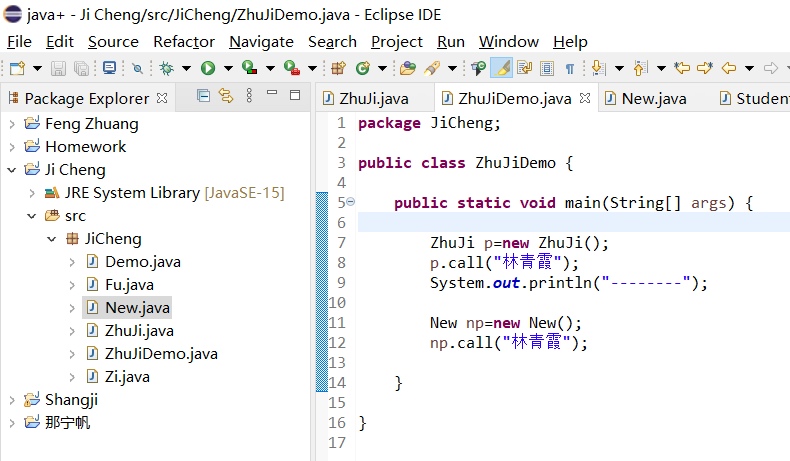Screen dimensions: 790x461
Task: Click the Save toolbar icon
Action: point(58,68)
